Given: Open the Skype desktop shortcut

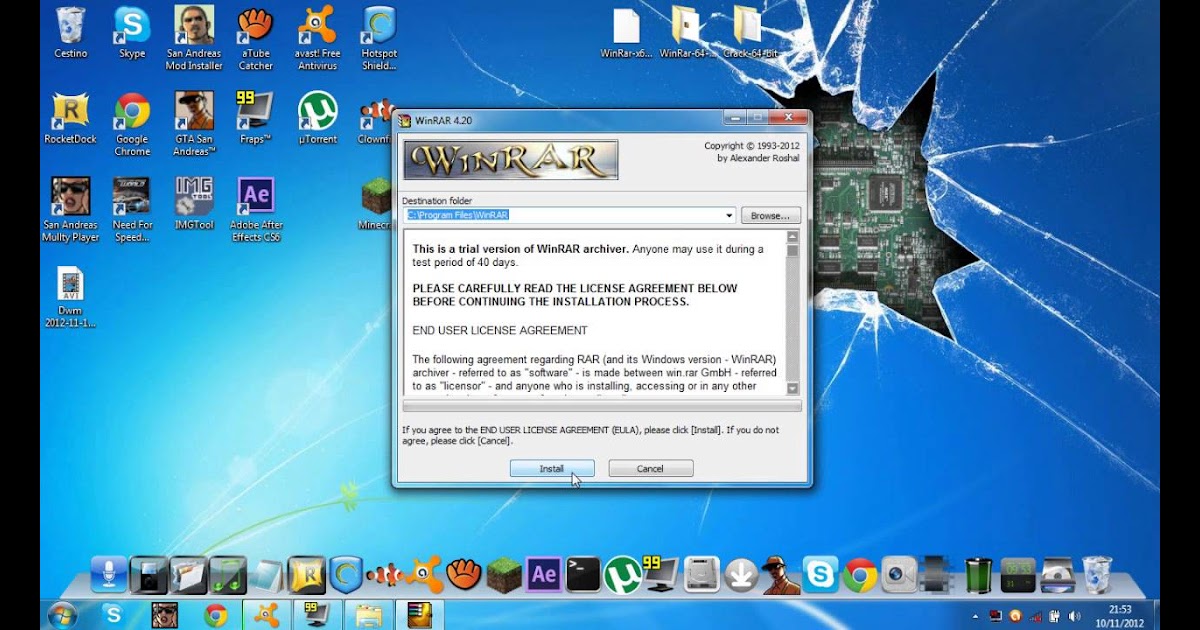Looking at the screenshot, I should (132, 33).
